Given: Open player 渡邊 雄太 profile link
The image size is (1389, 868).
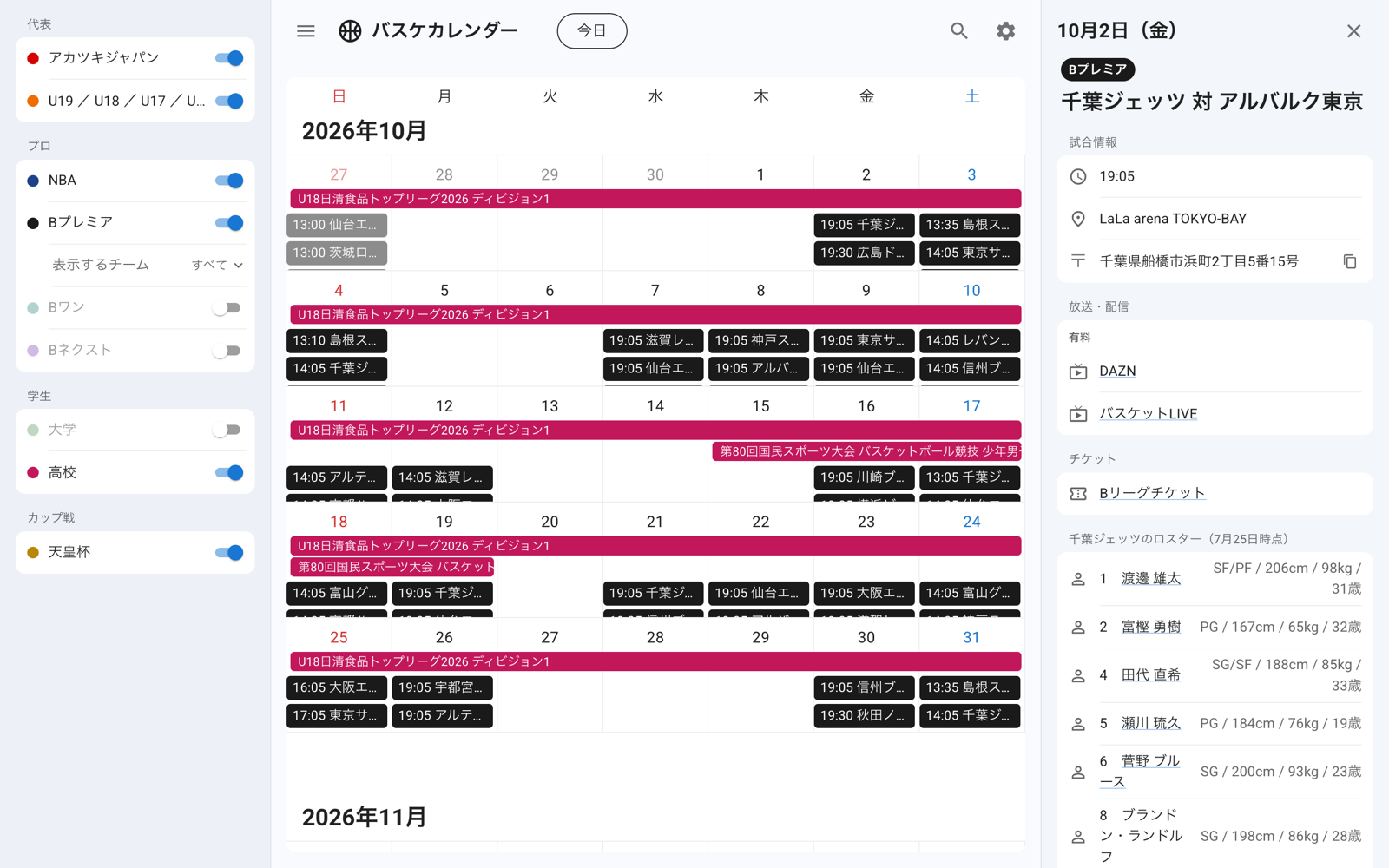Looking at the screenshot, I should [1151, 579].
